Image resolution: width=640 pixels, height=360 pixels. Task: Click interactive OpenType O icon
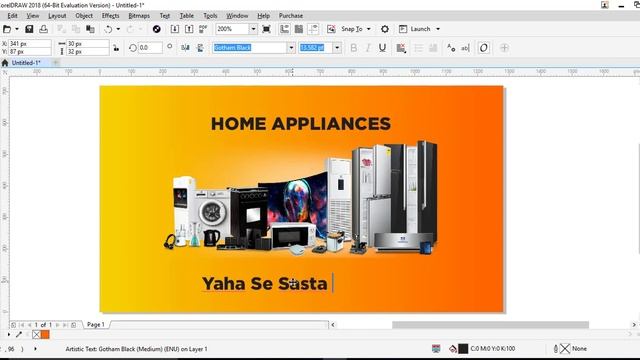pyautogui.click(x=484, y=48)
